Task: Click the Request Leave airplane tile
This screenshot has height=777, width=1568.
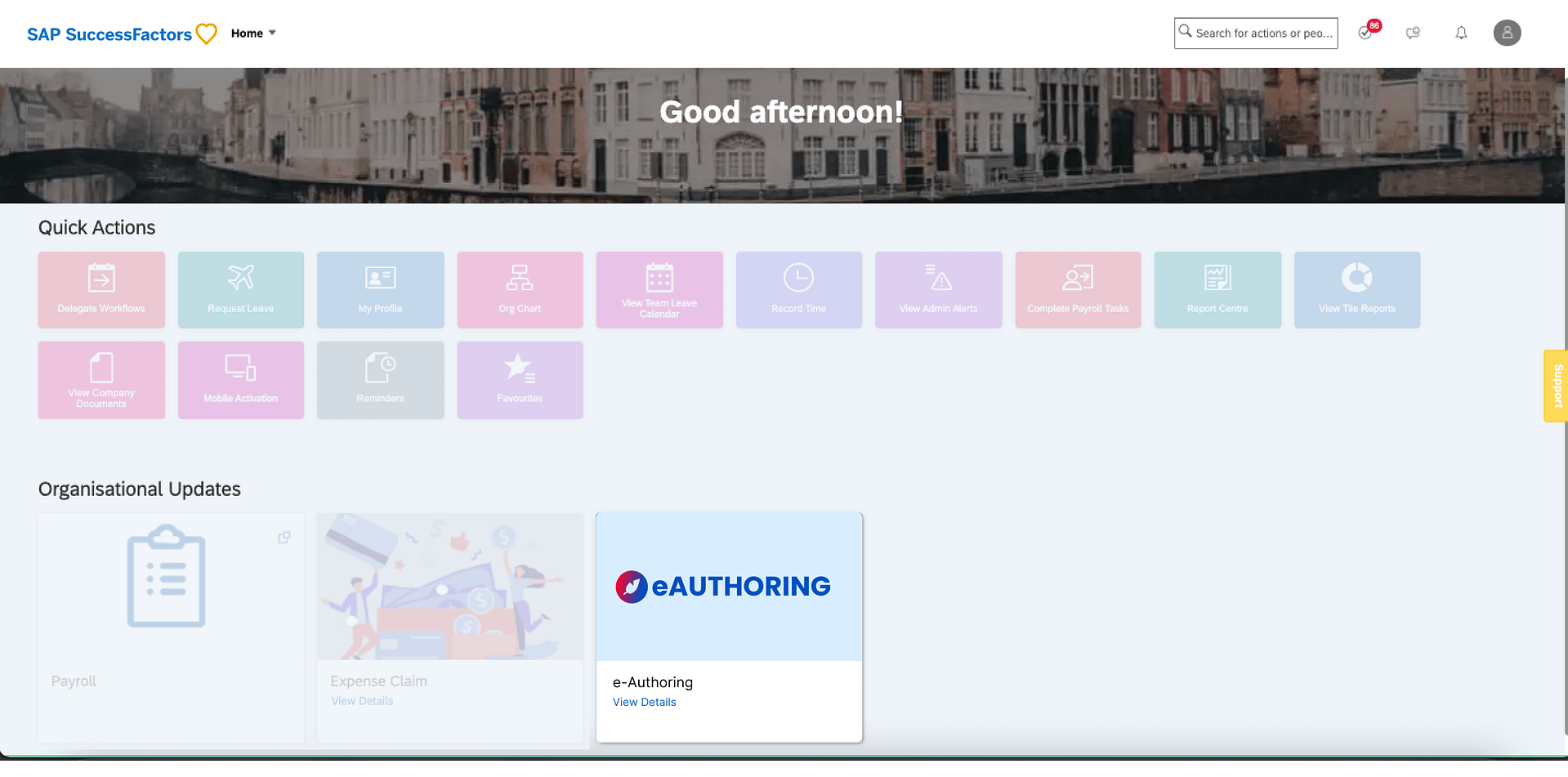Action: click(241, 290)
